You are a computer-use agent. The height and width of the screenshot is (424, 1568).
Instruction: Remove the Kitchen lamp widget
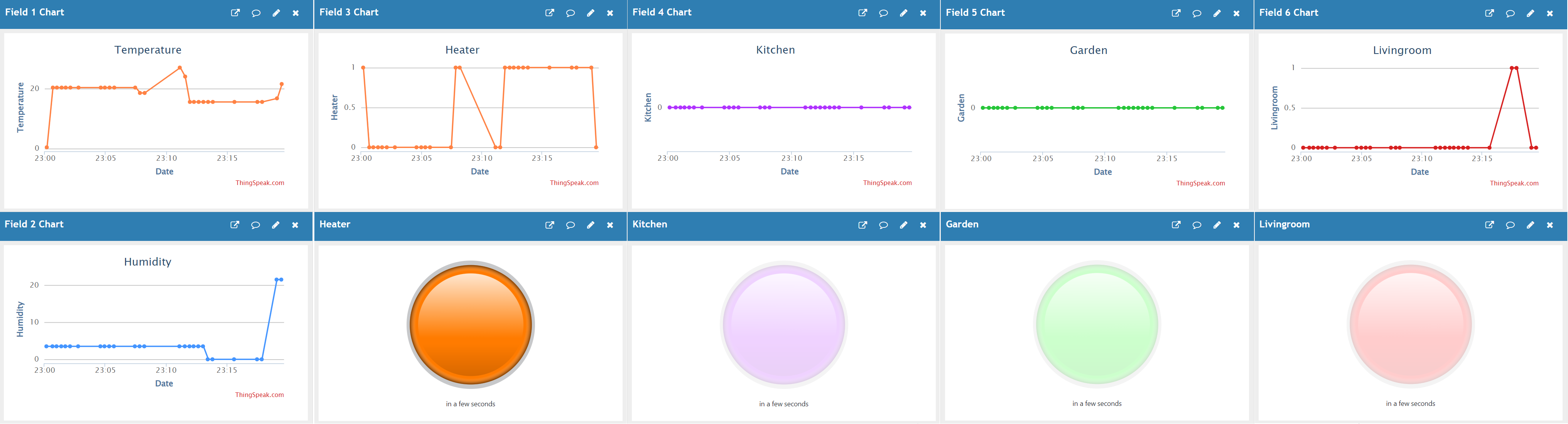923,225
